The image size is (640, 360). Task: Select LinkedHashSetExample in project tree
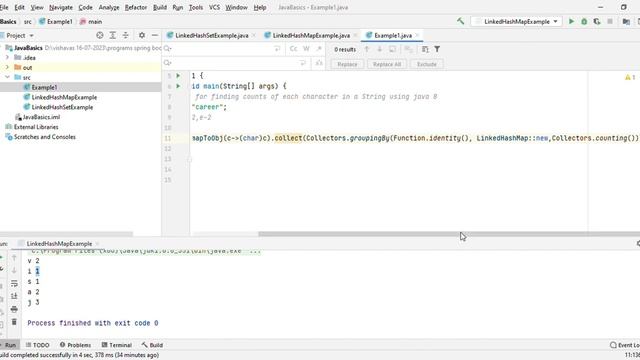[x=62, y=107]
